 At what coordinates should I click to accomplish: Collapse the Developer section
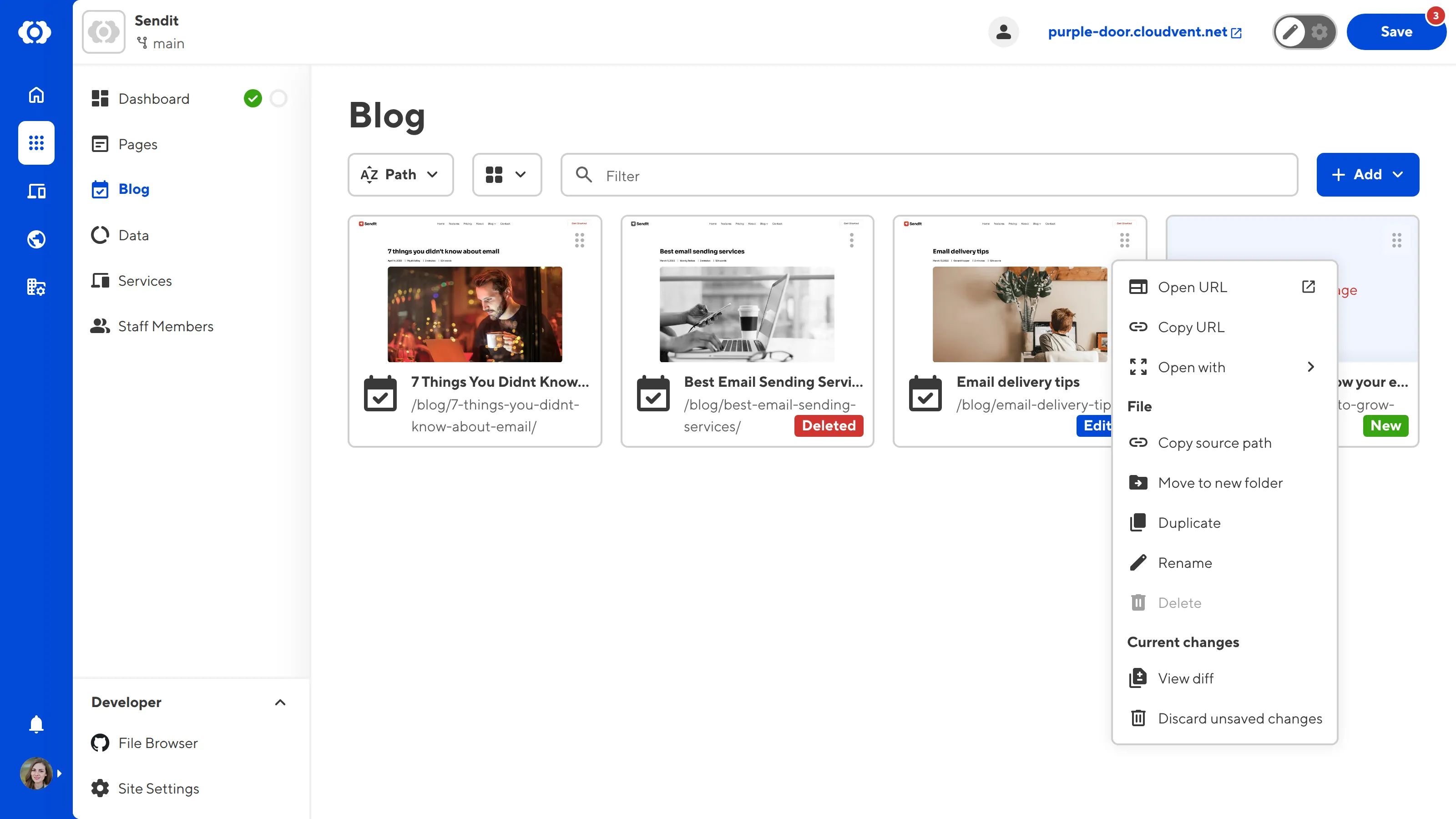pyautogui.click(x=280, y=703)
